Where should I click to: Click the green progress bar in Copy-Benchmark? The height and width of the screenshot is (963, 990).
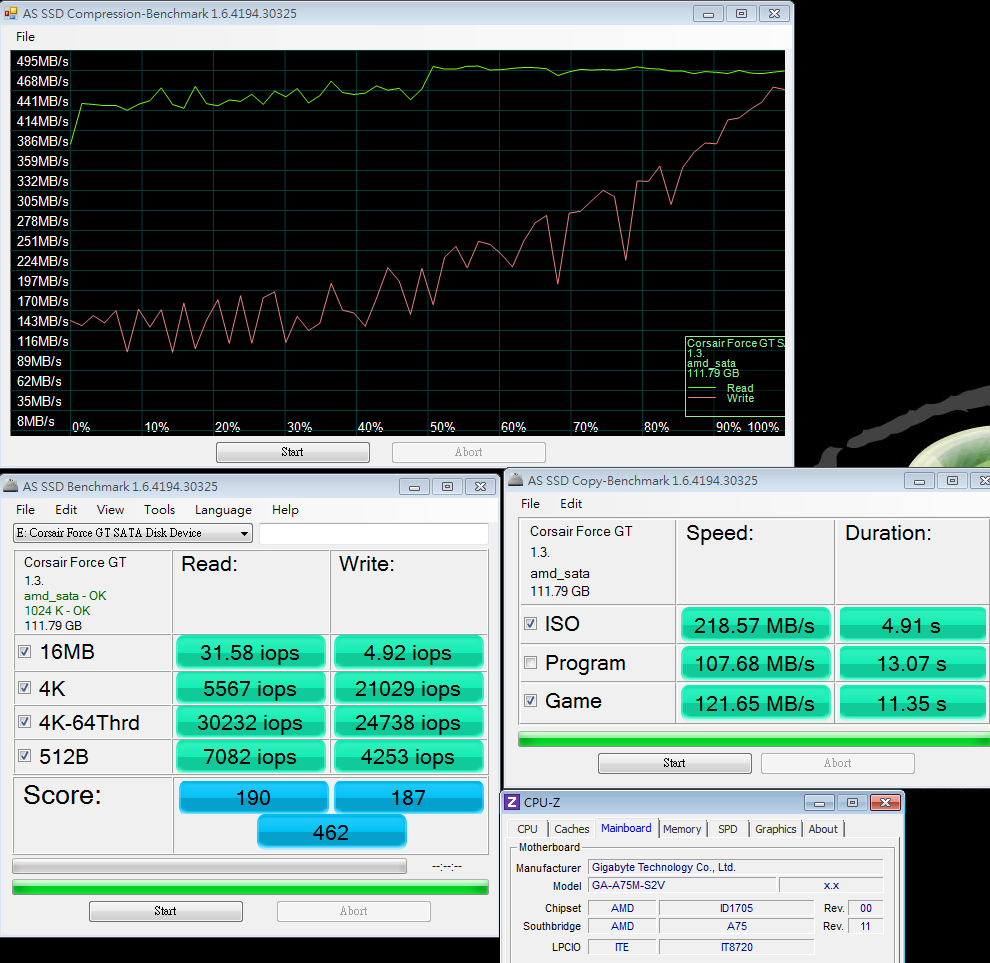[754, 739]
